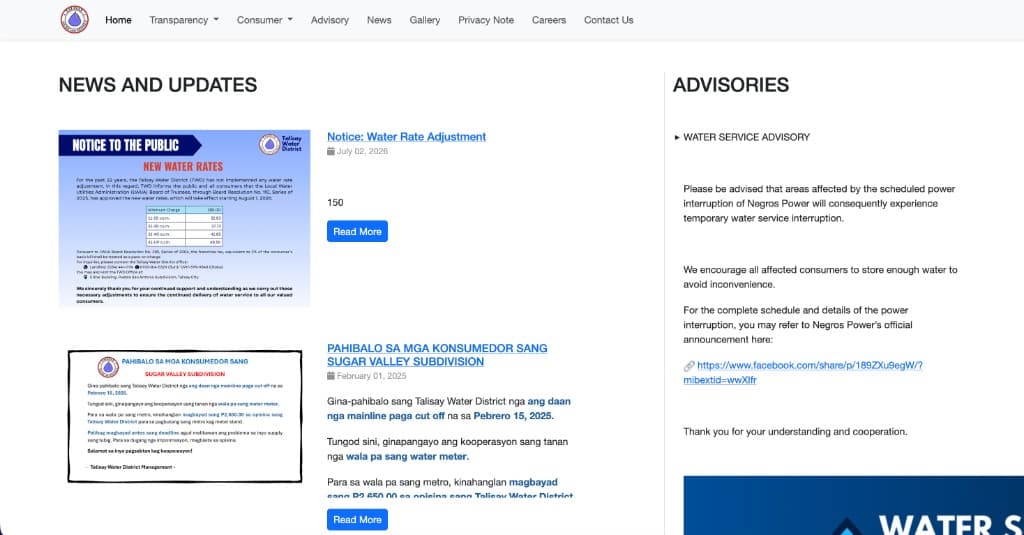Click the Talisay Water District logo
The height and width of the screenshot is (535, 1024).
[74, 20]
